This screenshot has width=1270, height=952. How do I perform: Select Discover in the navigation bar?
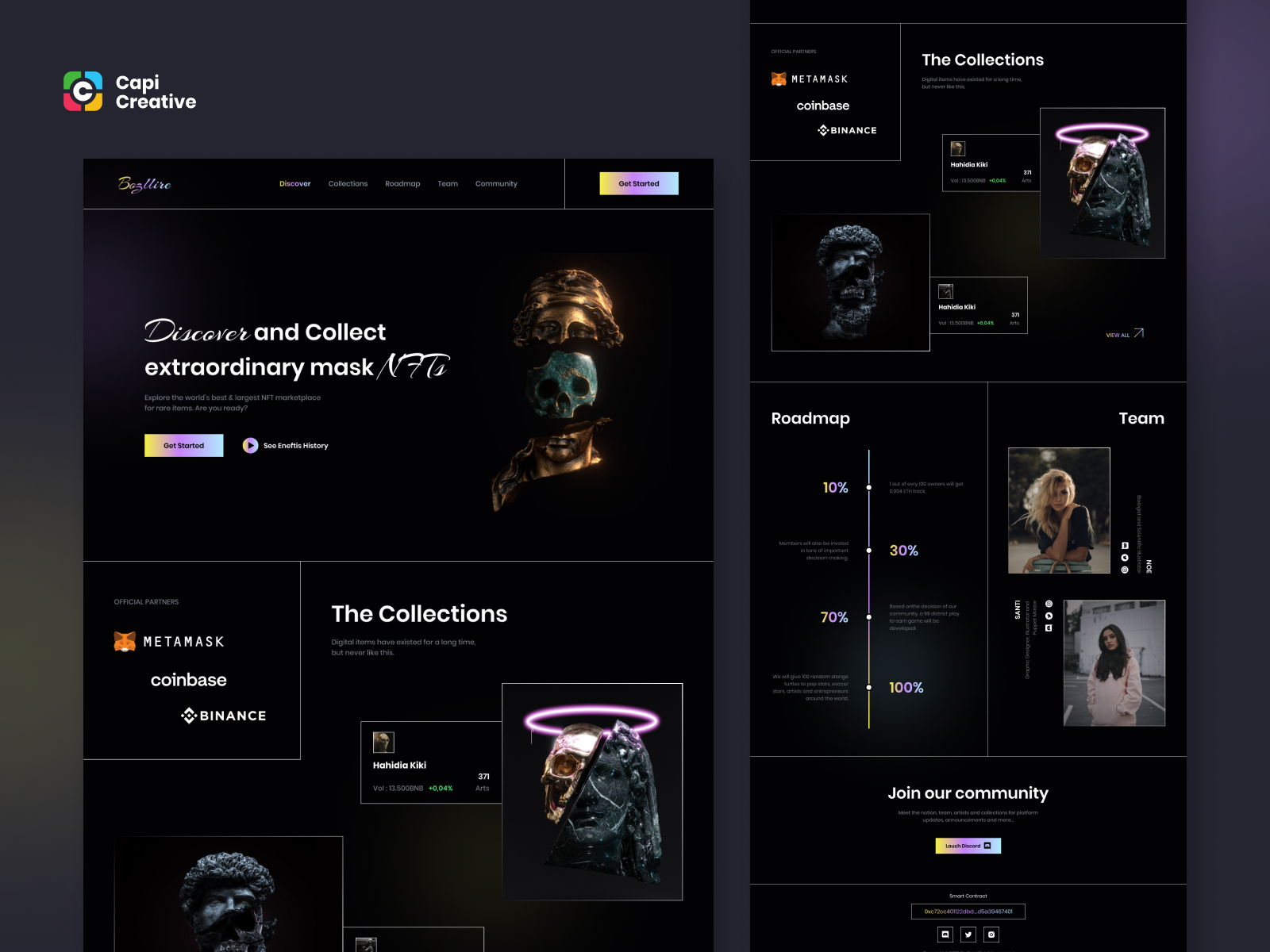point(294,184)
